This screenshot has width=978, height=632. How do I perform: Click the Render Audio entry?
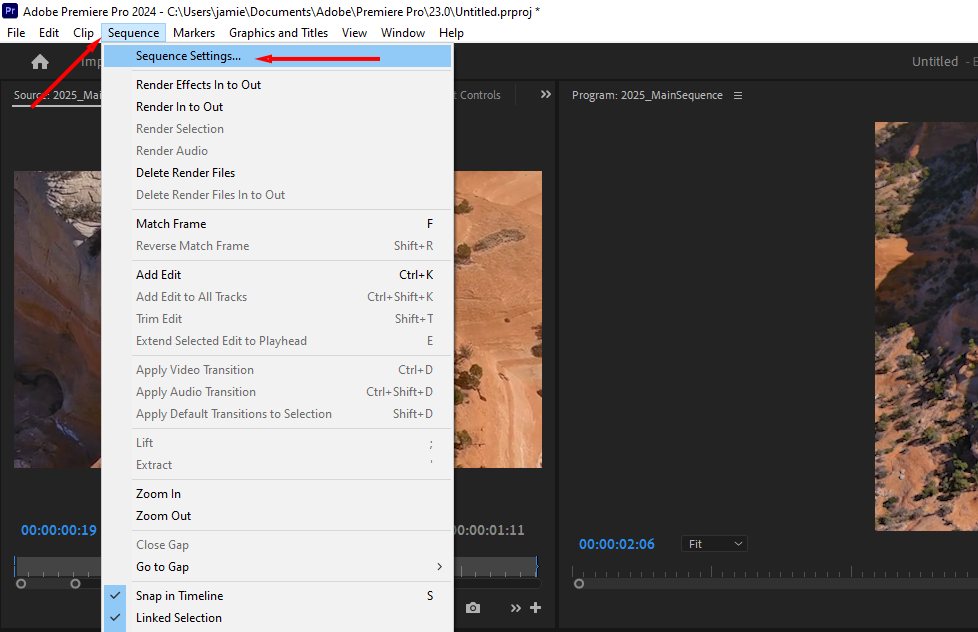coord(278,150)
